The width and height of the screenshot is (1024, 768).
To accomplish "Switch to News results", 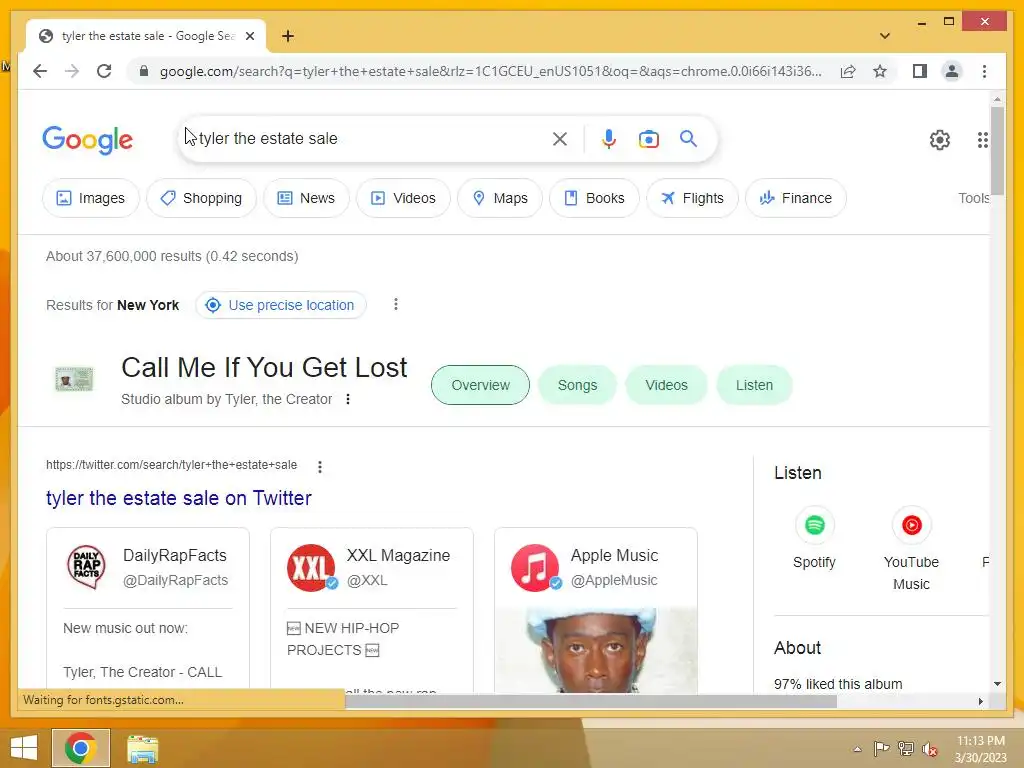I will click(x=306, y=198).
